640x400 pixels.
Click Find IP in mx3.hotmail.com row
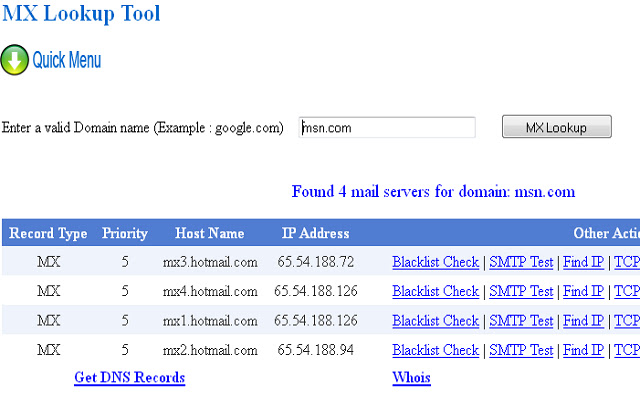(x=583, y=262)
